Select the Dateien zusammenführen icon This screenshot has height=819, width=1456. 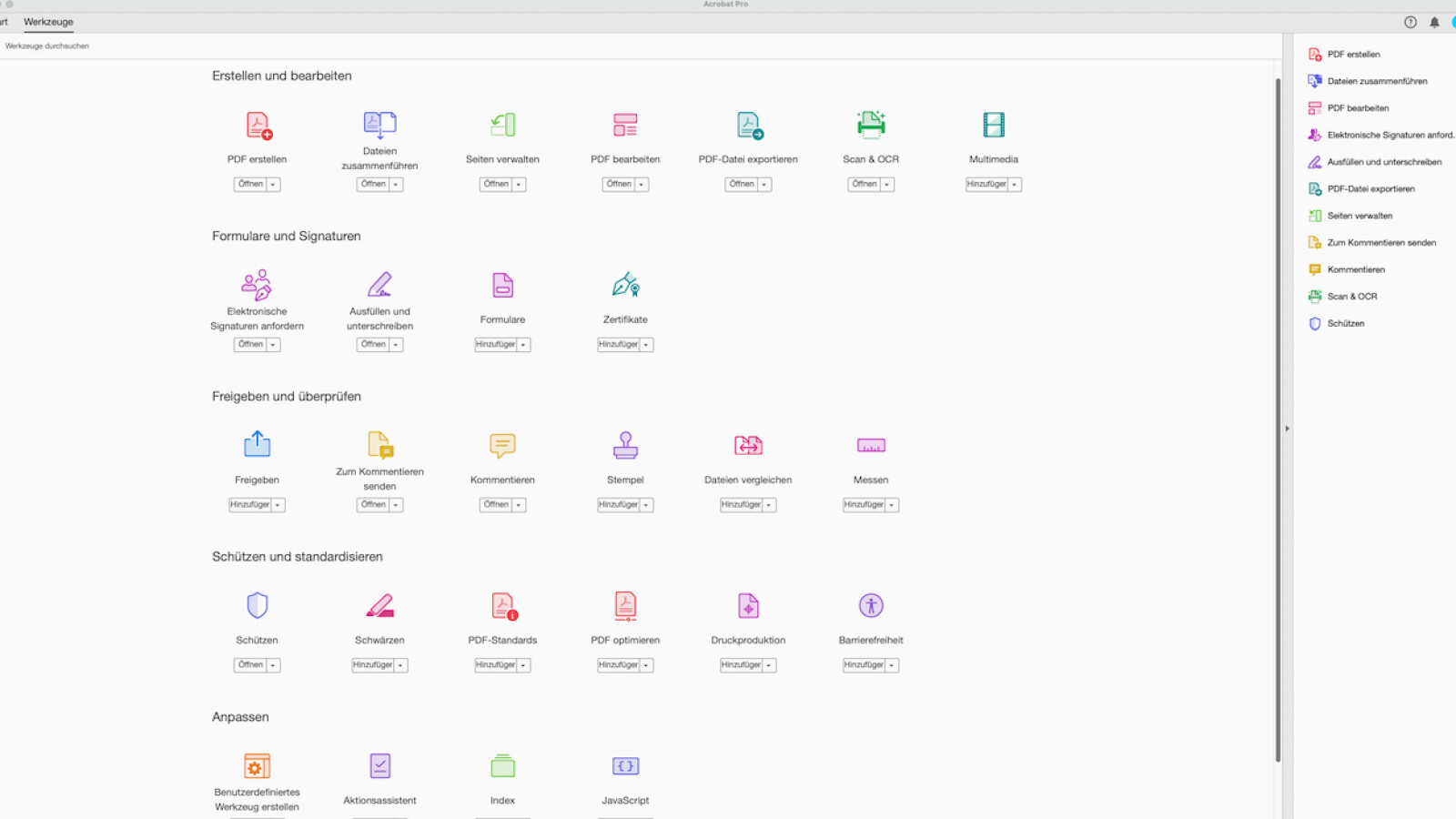pyautogui.click(x=379, y=126)
